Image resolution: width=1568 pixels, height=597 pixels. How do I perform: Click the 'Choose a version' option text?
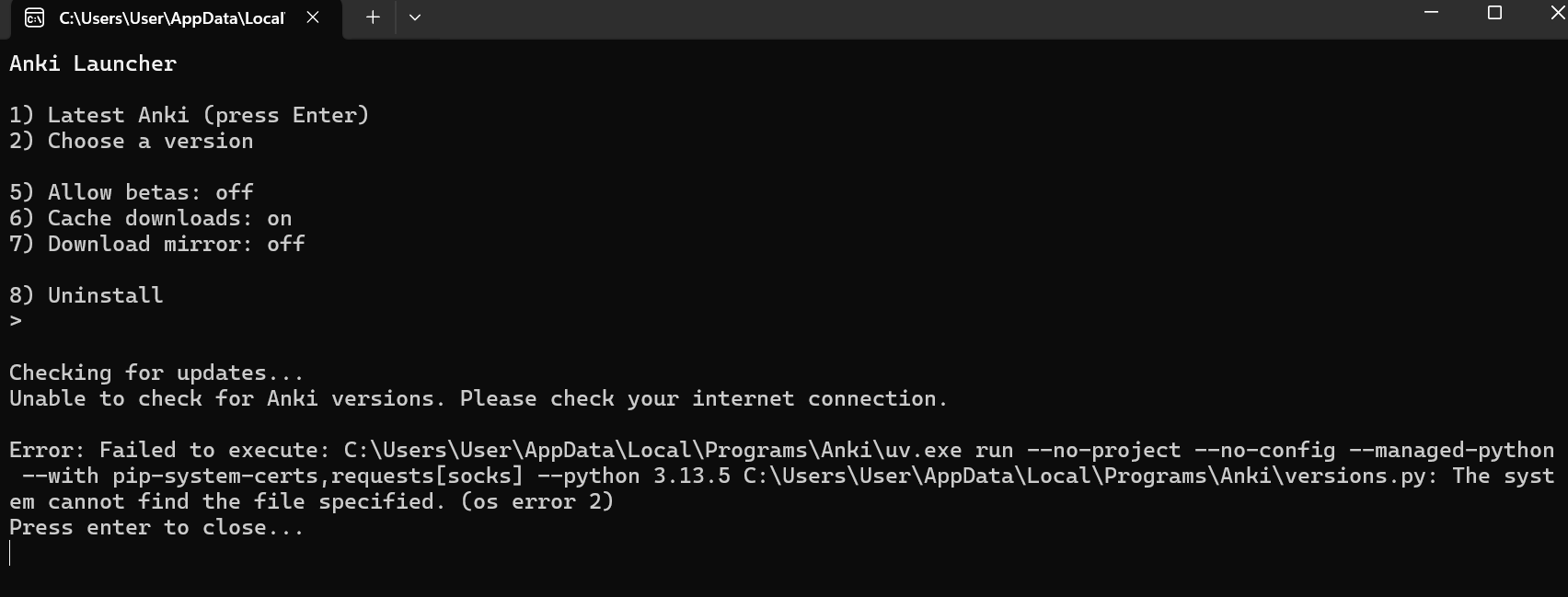(150, 141)
